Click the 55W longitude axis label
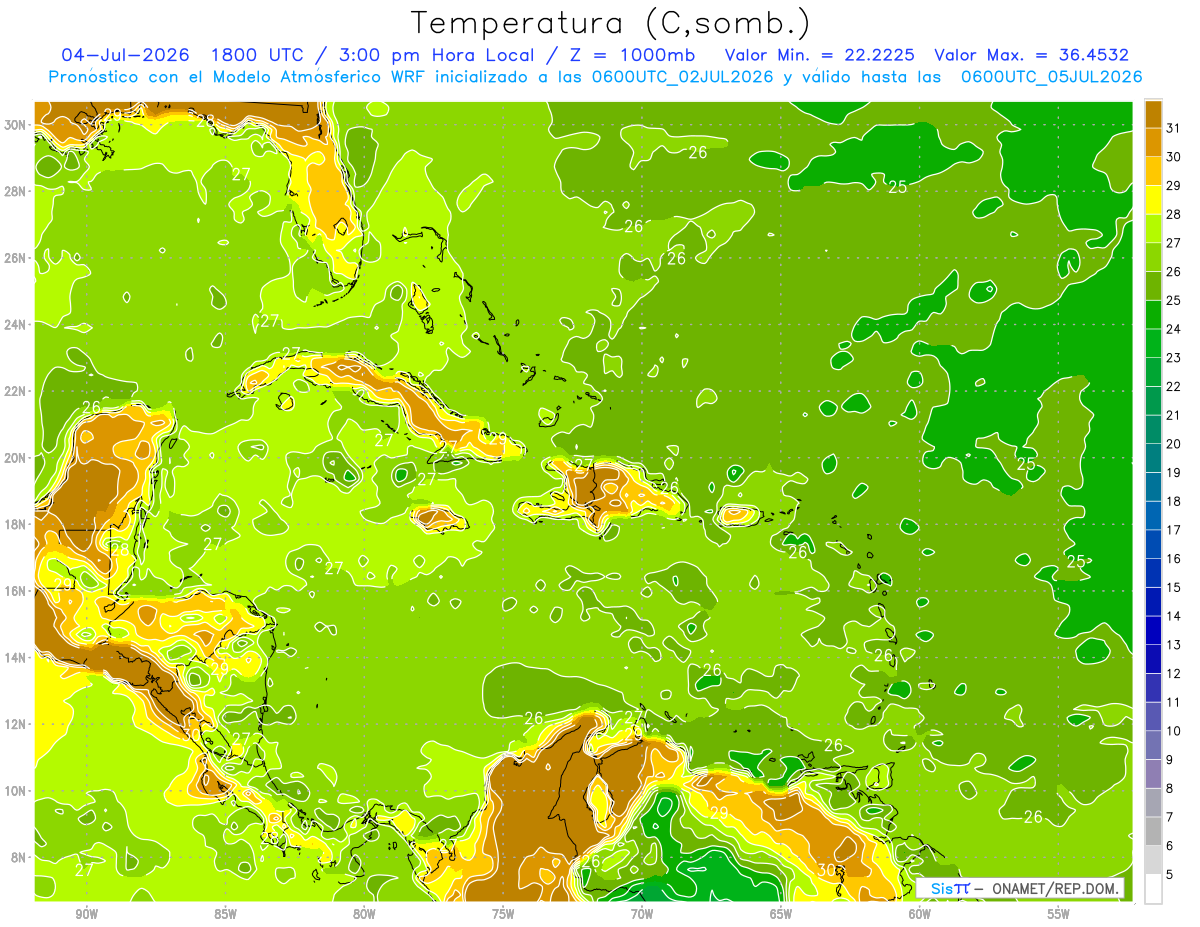The height and width of the screenshot is (927, 1200). [1058, 914]
